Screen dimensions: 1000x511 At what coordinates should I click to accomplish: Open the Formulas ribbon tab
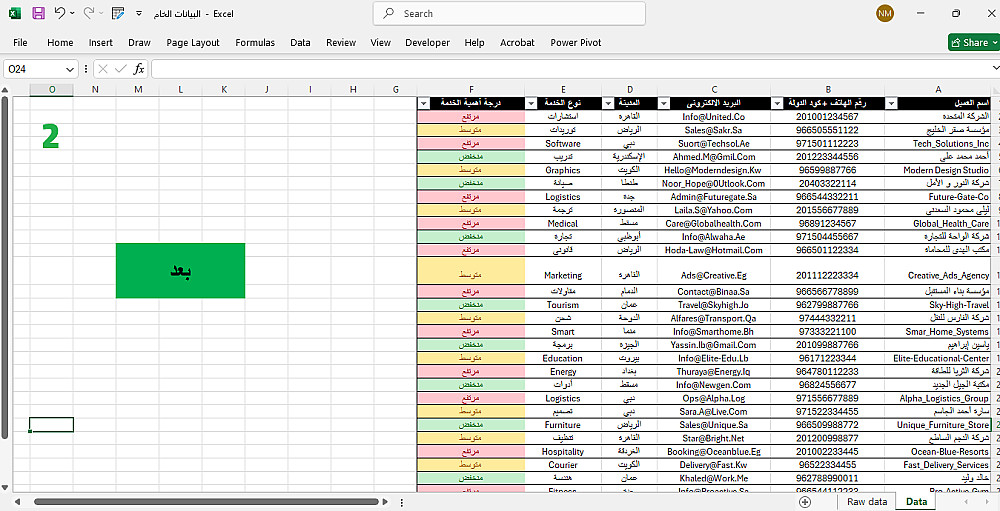255,43
